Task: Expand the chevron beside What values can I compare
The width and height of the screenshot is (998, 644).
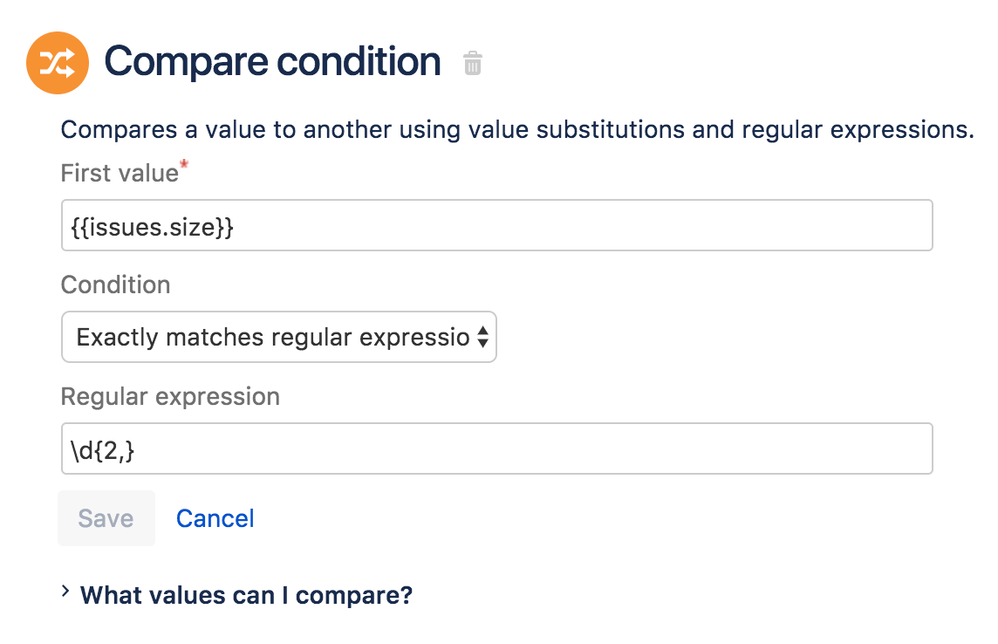Action: pyautogui.click(x=65, y=592)
